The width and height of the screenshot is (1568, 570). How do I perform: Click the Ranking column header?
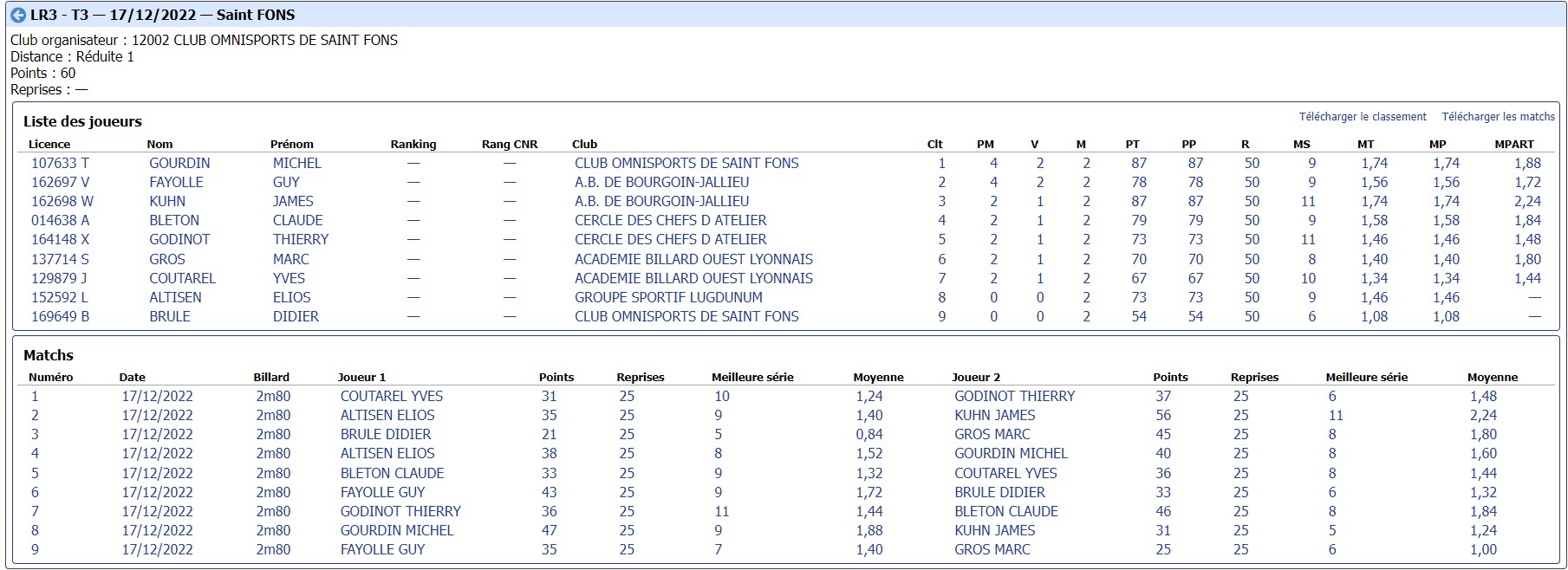tap(413, 145)
